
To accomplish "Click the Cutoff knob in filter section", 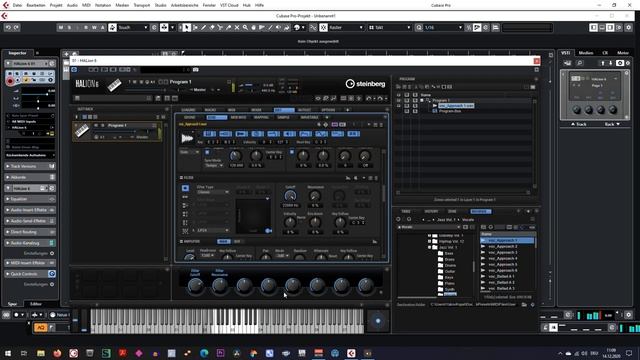I will [290, 196].
